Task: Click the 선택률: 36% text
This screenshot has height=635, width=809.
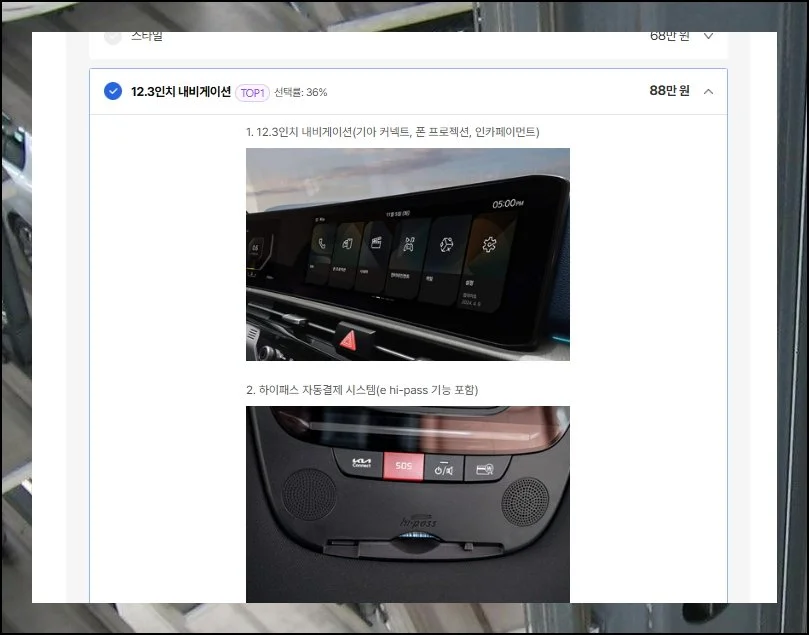Action: pyautogui.click(x=301, y=93)
